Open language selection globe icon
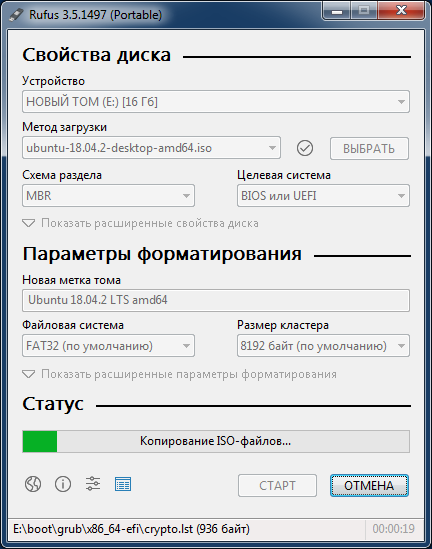 [33, 484]
